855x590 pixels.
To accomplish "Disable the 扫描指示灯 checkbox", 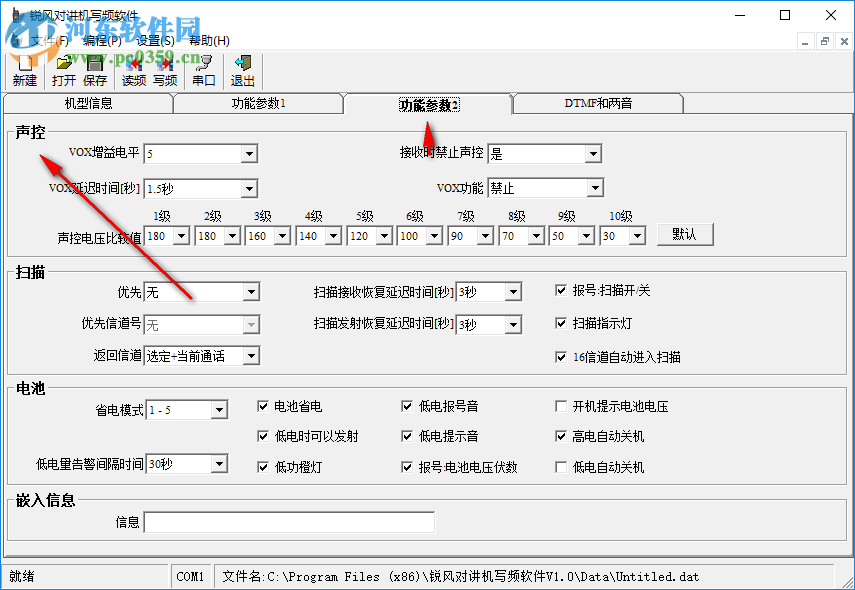I will (561, 325).
